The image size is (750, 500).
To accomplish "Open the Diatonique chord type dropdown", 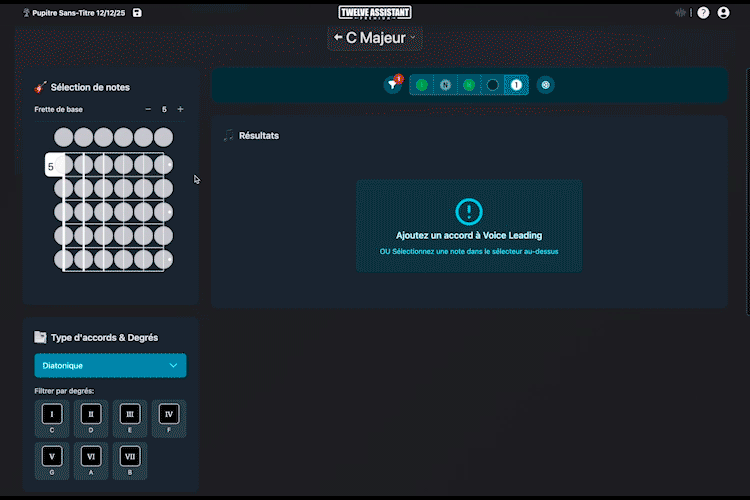I will point(110,366).
